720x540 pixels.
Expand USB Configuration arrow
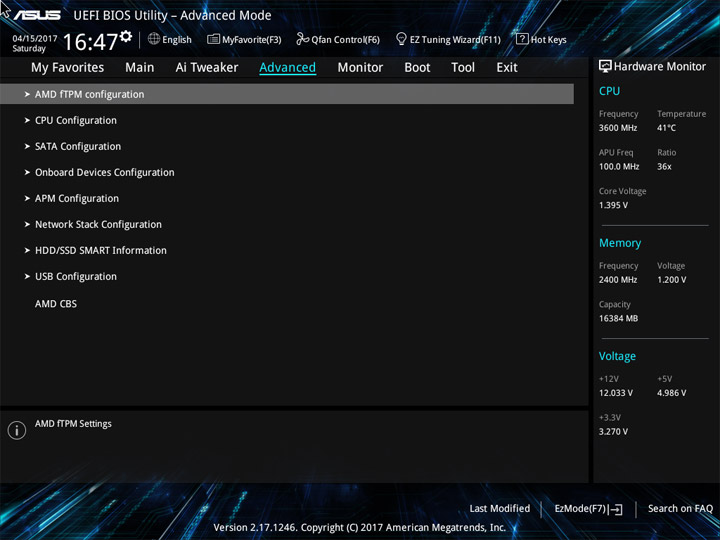(27, 276)
